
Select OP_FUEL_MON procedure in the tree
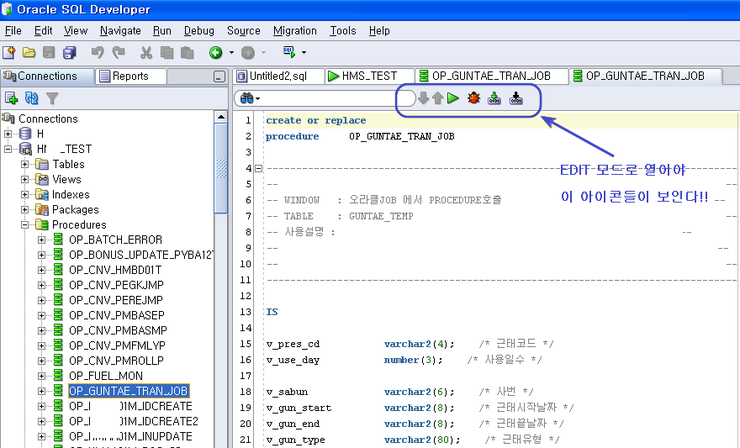tap(106, 375)
